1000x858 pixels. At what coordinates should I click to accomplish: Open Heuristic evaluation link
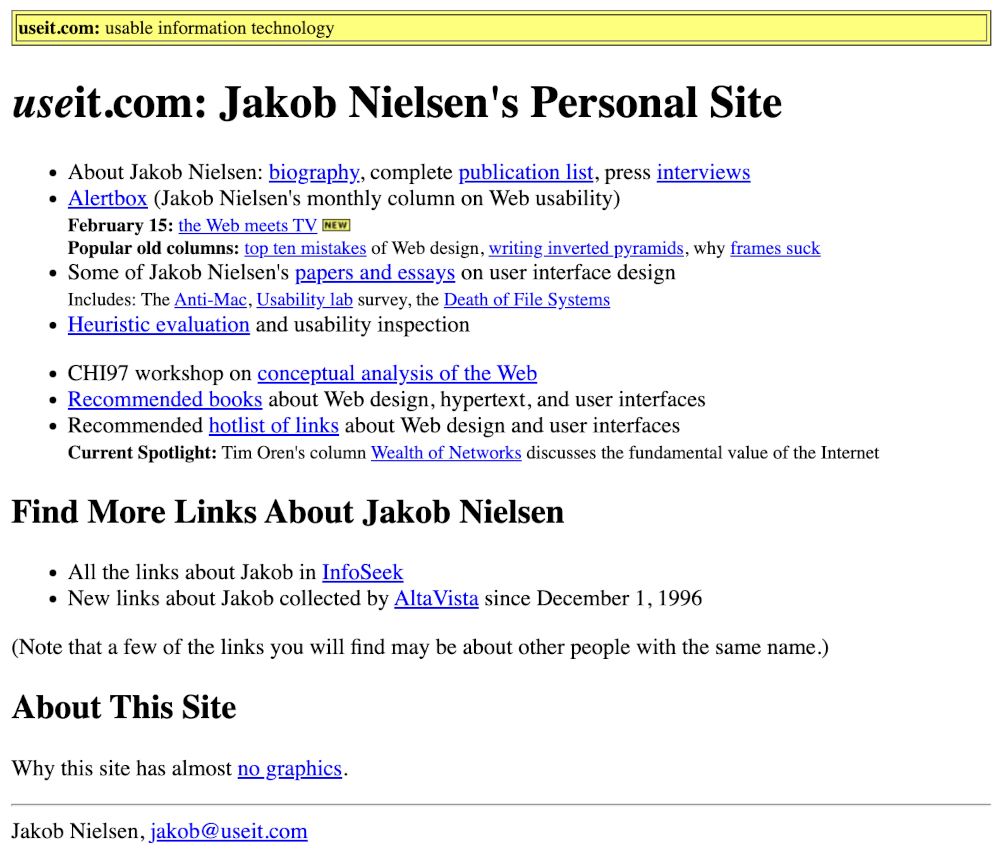(159, 325)
